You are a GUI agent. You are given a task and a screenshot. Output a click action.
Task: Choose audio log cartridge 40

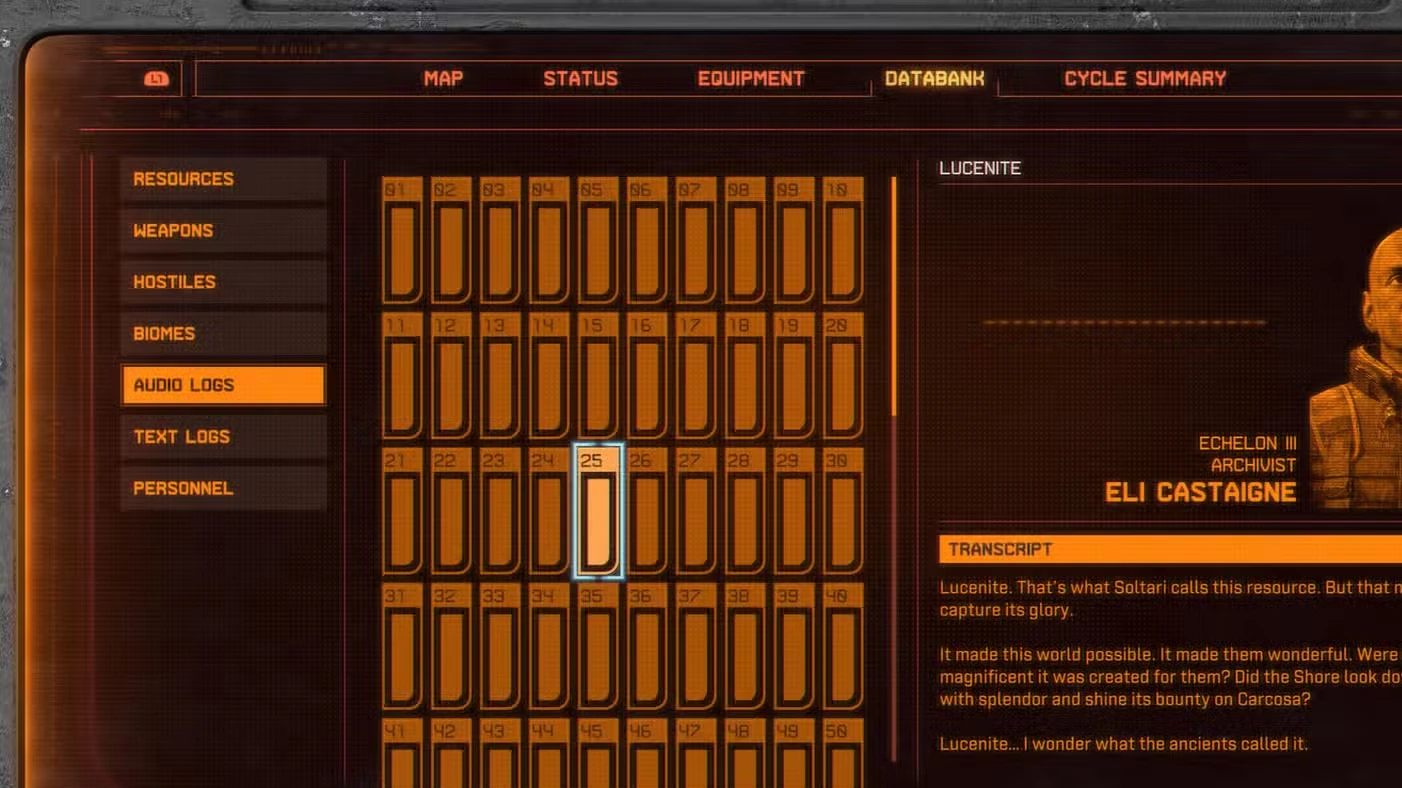tap(843, 646)
